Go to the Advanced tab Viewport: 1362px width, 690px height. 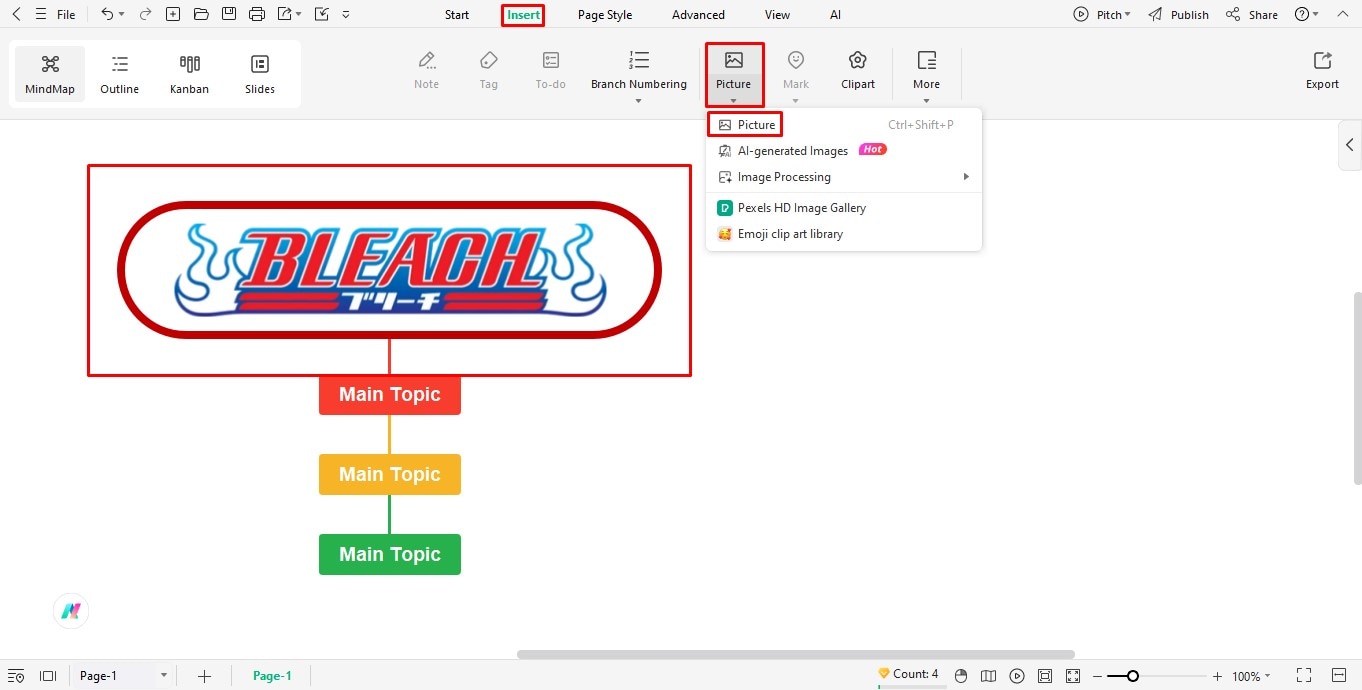(x=698, y=15)
